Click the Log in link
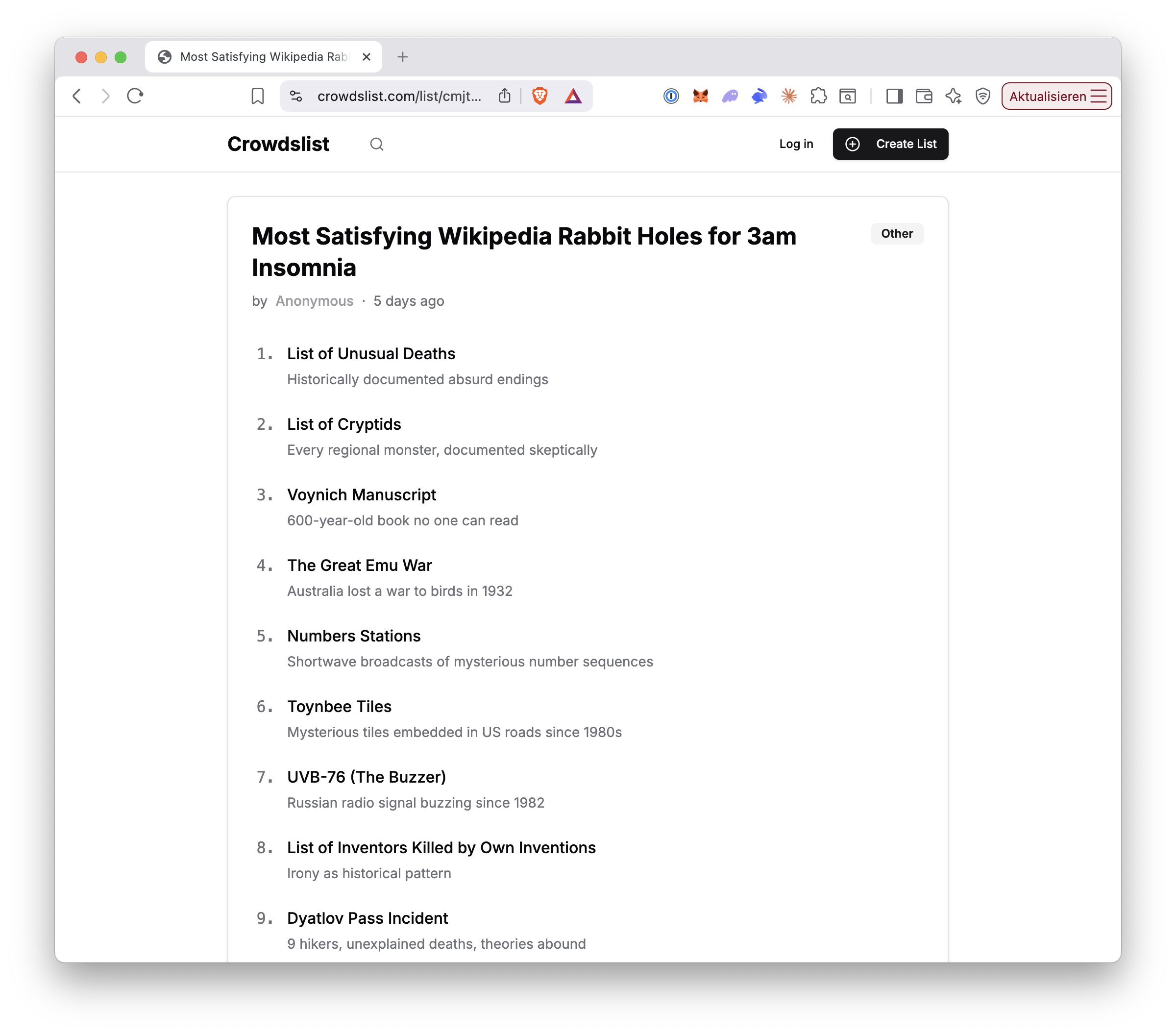 click(796, 144)
